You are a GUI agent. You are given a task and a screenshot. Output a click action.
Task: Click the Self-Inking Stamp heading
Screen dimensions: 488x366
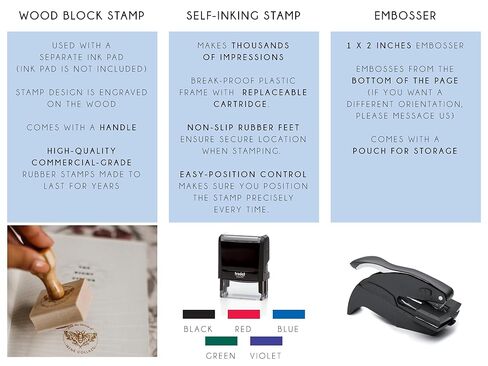[x=244, y=15]
